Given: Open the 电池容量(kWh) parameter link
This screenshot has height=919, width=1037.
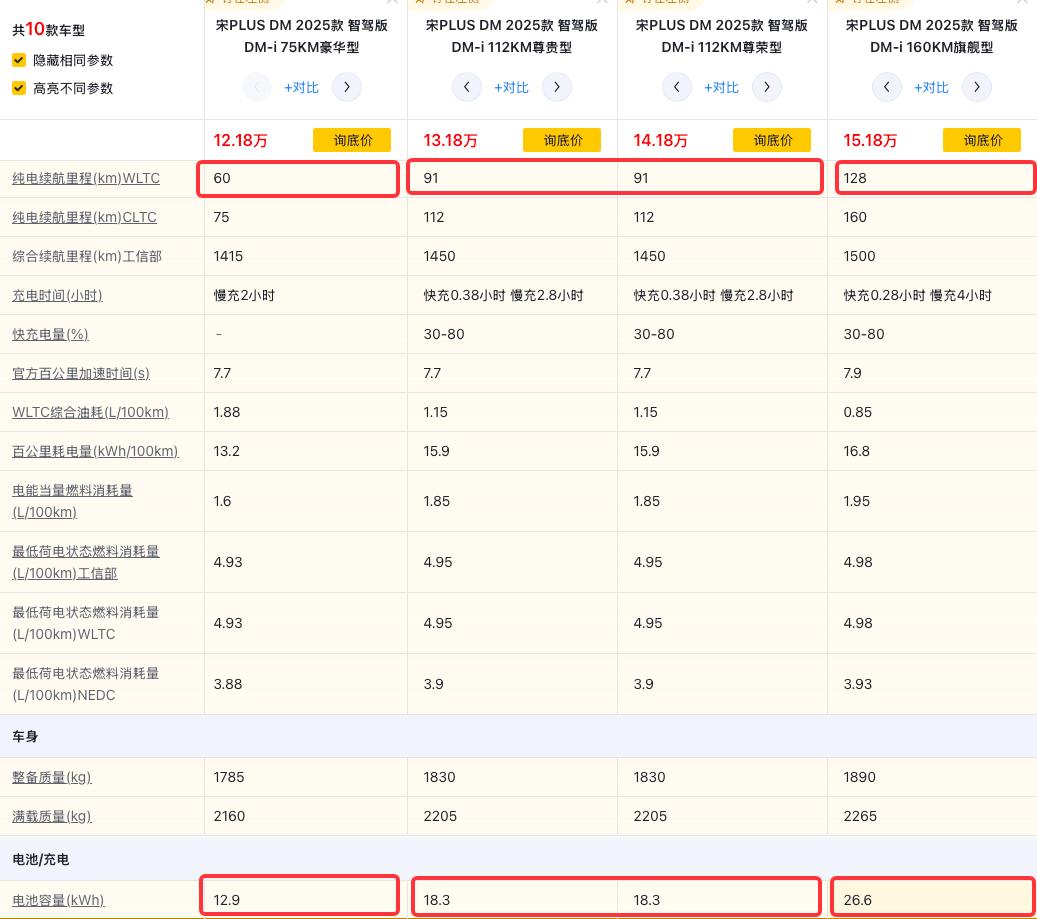Looking at the screenshot, I should pos(58,900).
